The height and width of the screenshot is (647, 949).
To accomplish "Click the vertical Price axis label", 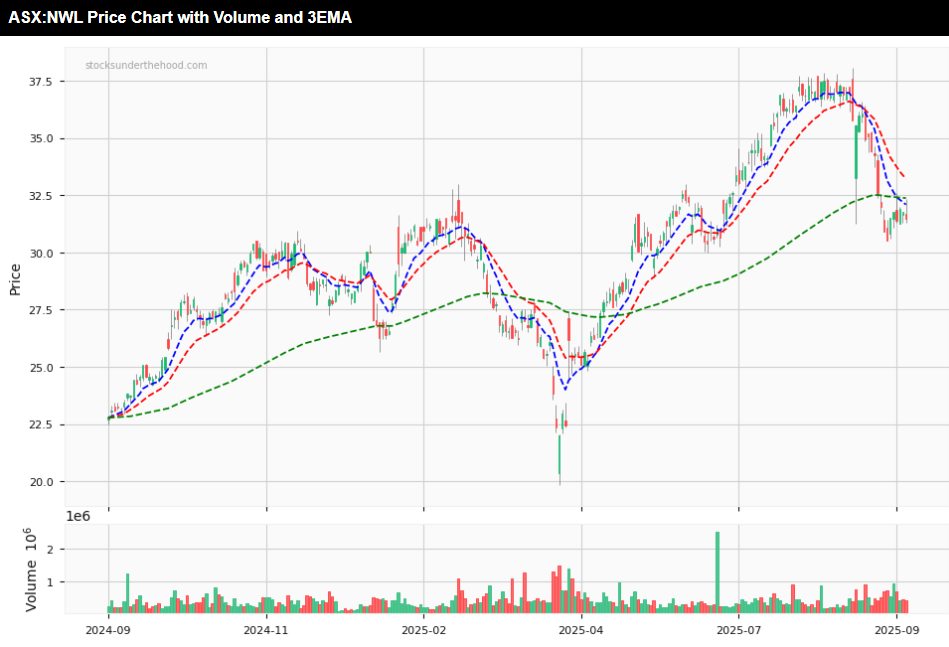I will (x=15, y=279).
